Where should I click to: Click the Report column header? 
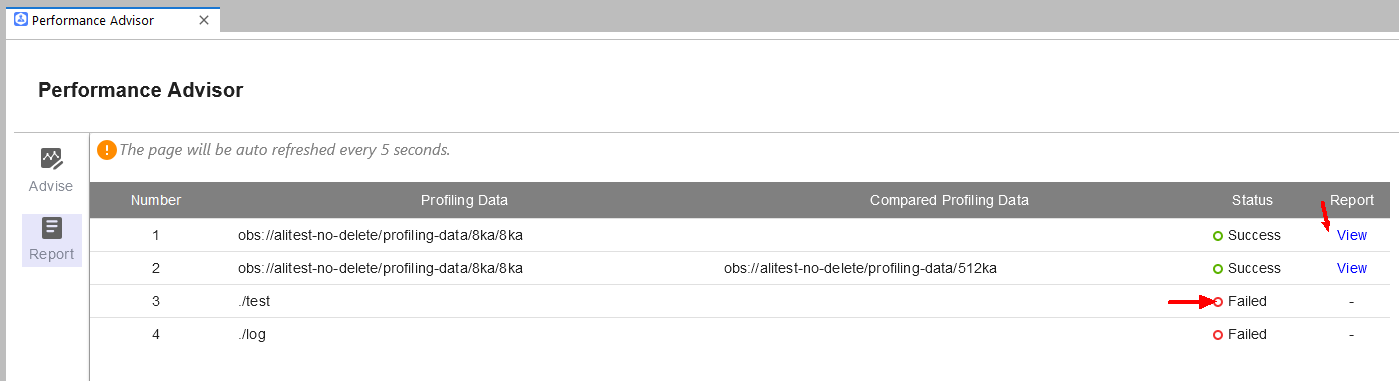click(1352, 200)
